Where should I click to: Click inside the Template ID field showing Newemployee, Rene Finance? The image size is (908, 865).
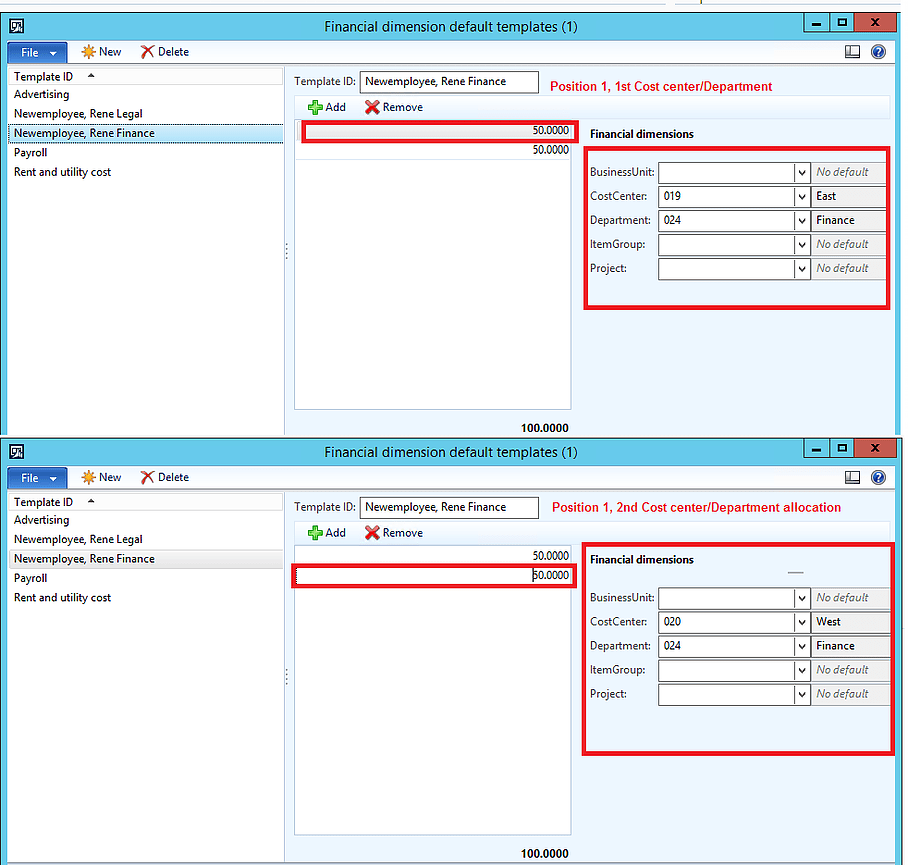pos(448,82)
